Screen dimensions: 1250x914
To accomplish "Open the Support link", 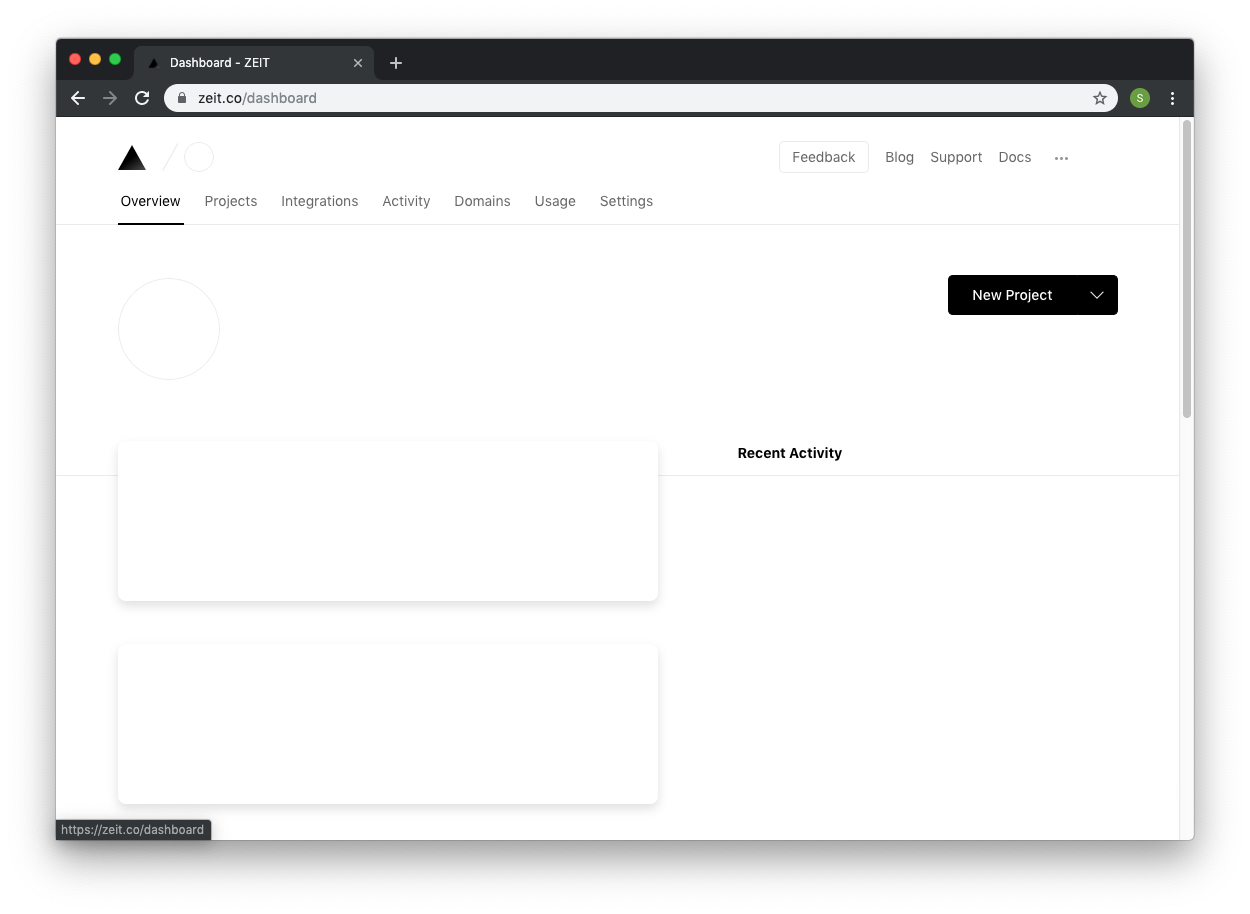I will (956, 157).
